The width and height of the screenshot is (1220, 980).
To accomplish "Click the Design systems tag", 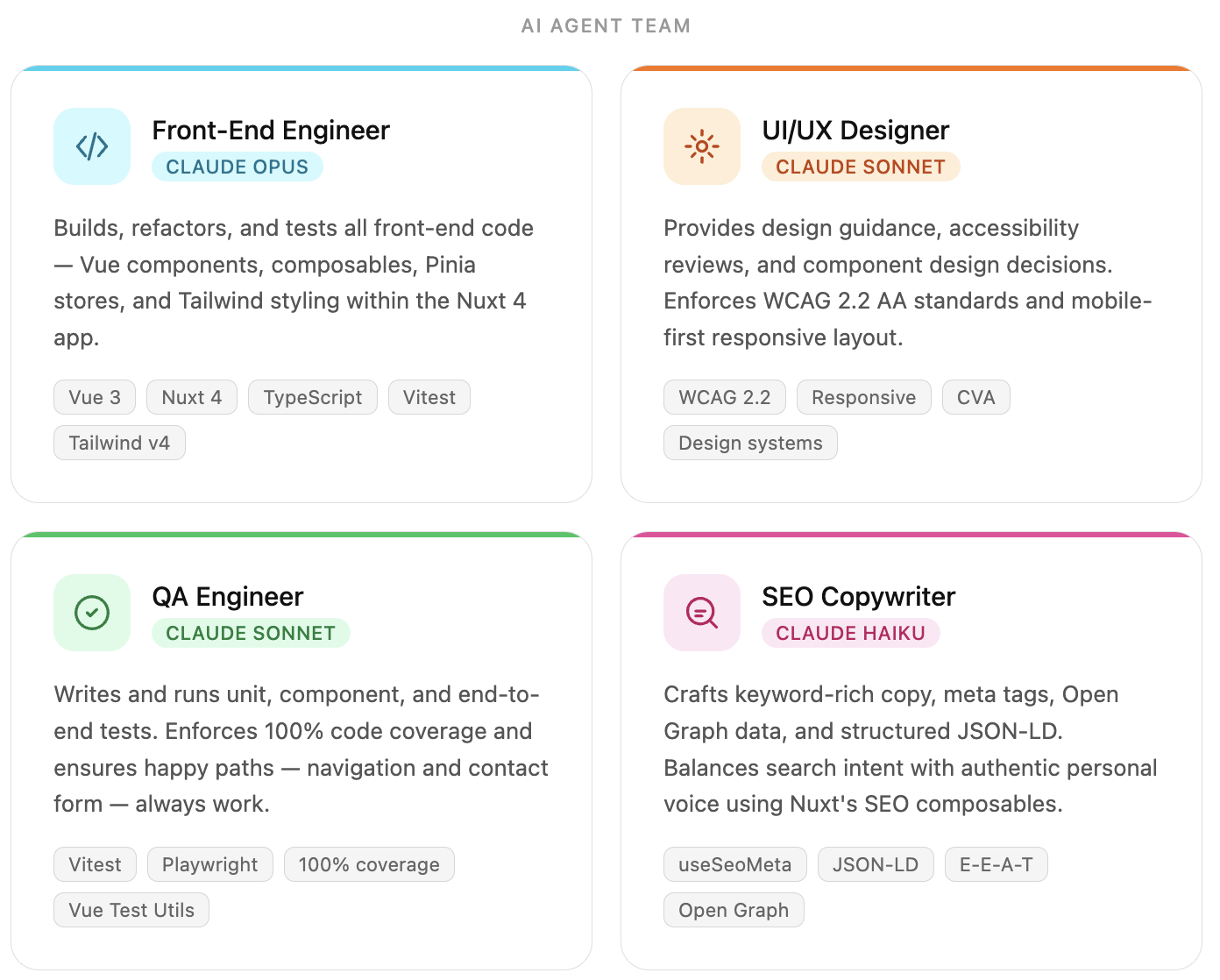I will (x=750, y=443).
